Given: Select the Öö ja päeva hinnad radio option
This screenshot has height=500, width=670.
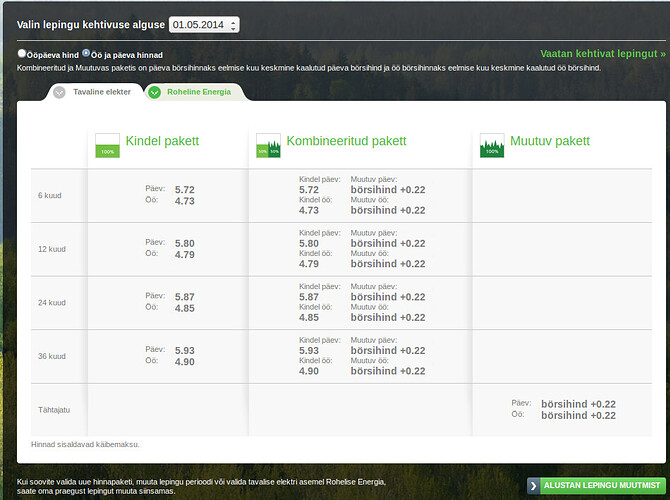Looking at the screenshot, I should coord(86,53).
